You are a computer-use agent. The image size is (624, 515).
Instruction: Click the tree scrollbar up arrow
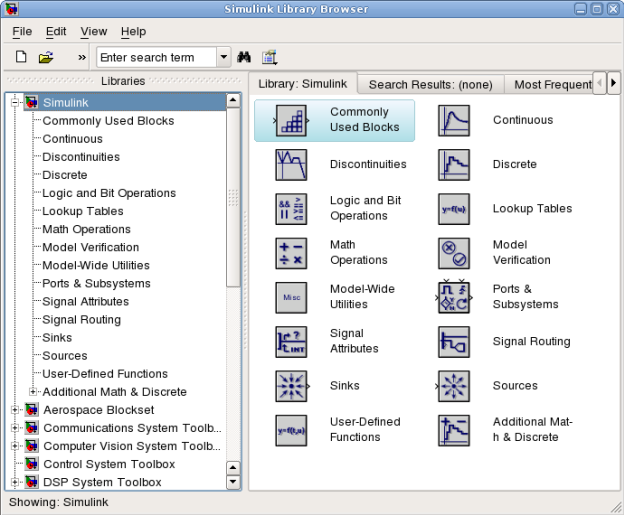pyautogui.click(x=233, y=100)
